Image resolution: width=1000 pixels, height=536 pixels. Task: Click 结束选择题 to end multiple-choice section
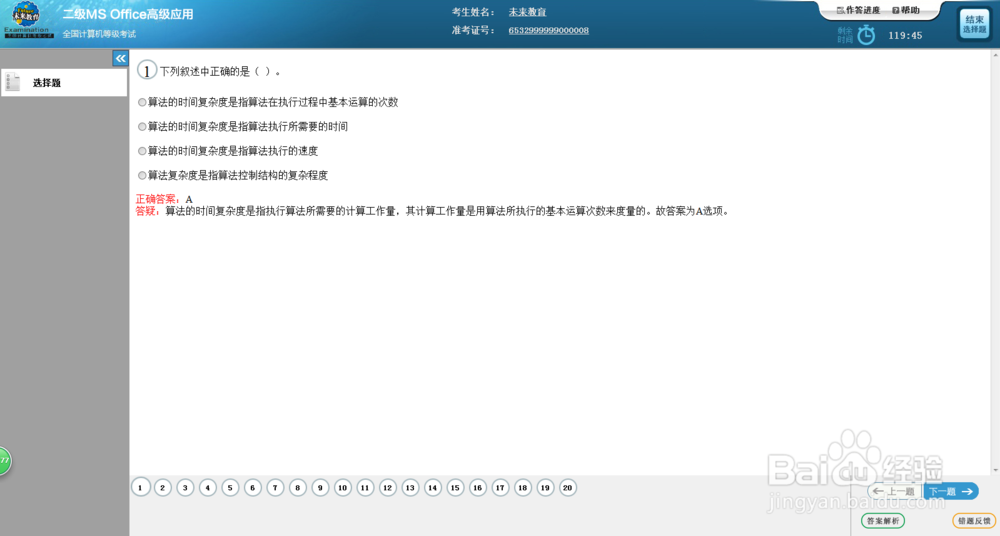click(x=974, y=24)
